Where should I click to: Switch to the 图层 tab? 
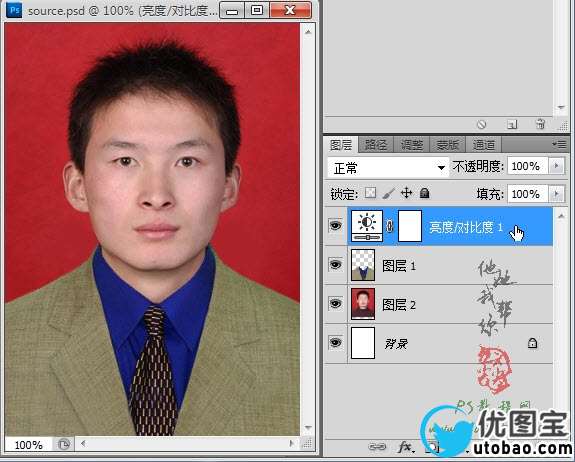(341, 145)
